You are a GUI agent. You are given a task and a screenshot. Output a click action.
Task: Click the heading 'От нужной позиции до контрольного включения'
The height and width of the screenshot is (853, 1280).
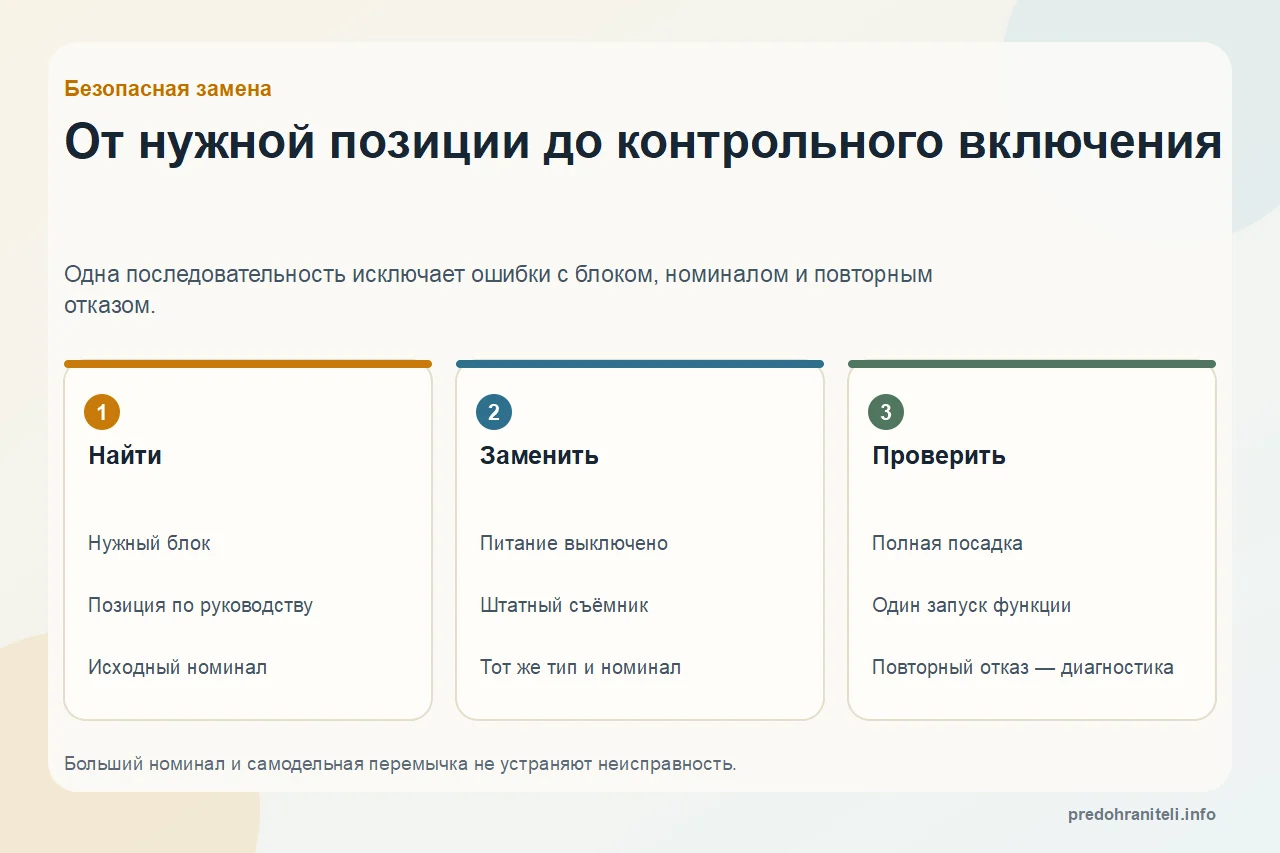coord(643,142)
